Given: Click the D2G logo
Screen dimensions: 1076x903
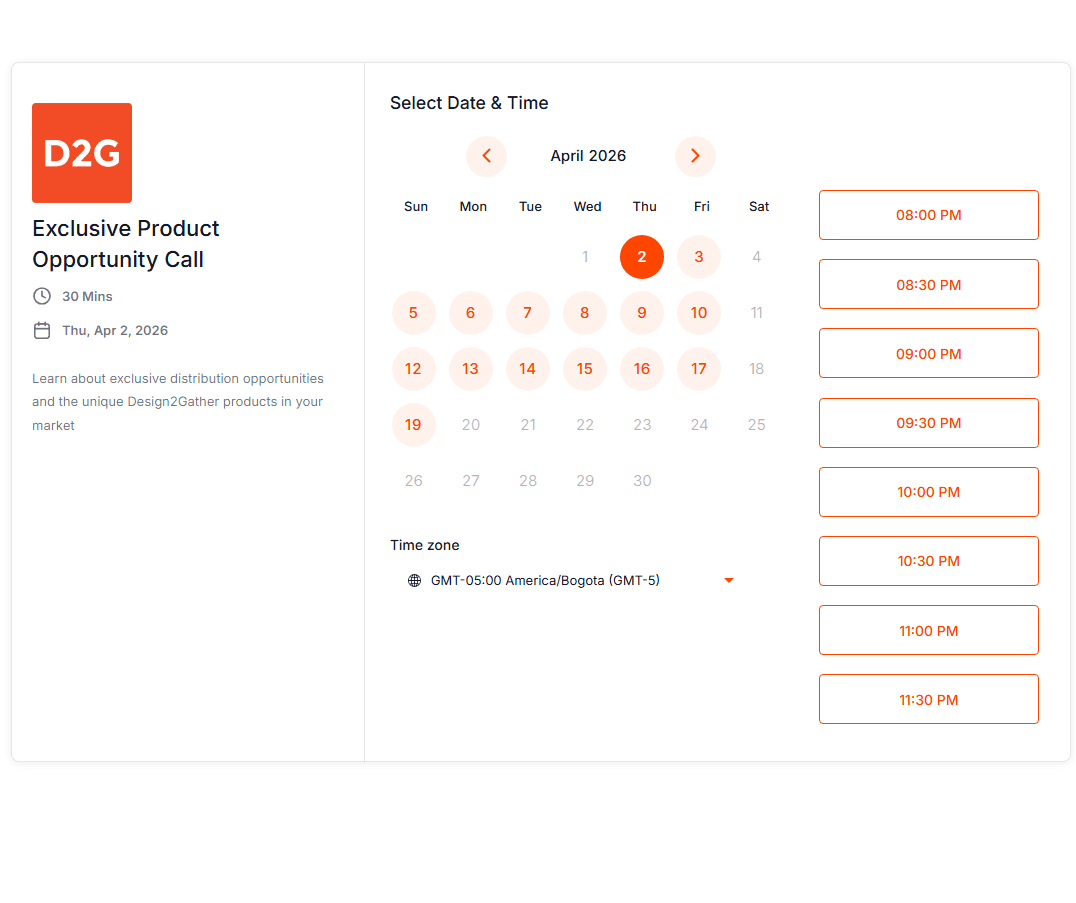Looking at the screenshot, I should (x=82, y=153).
